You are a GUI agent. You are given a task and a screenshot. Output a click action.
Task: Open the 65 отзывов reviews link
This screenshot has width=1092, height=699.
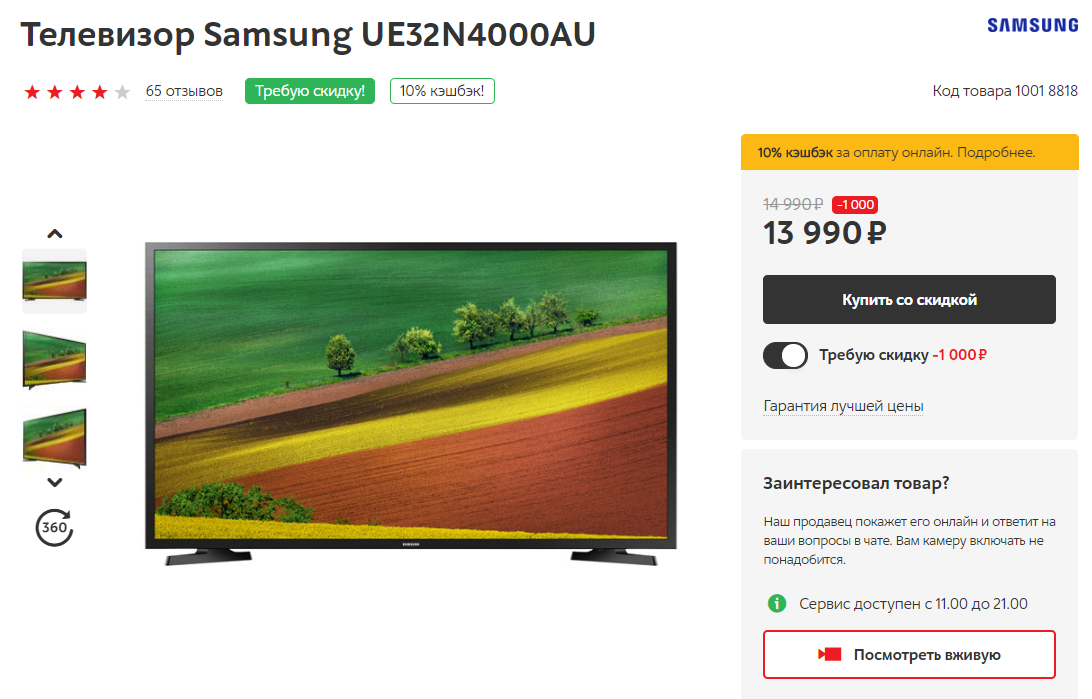(184, 91)
